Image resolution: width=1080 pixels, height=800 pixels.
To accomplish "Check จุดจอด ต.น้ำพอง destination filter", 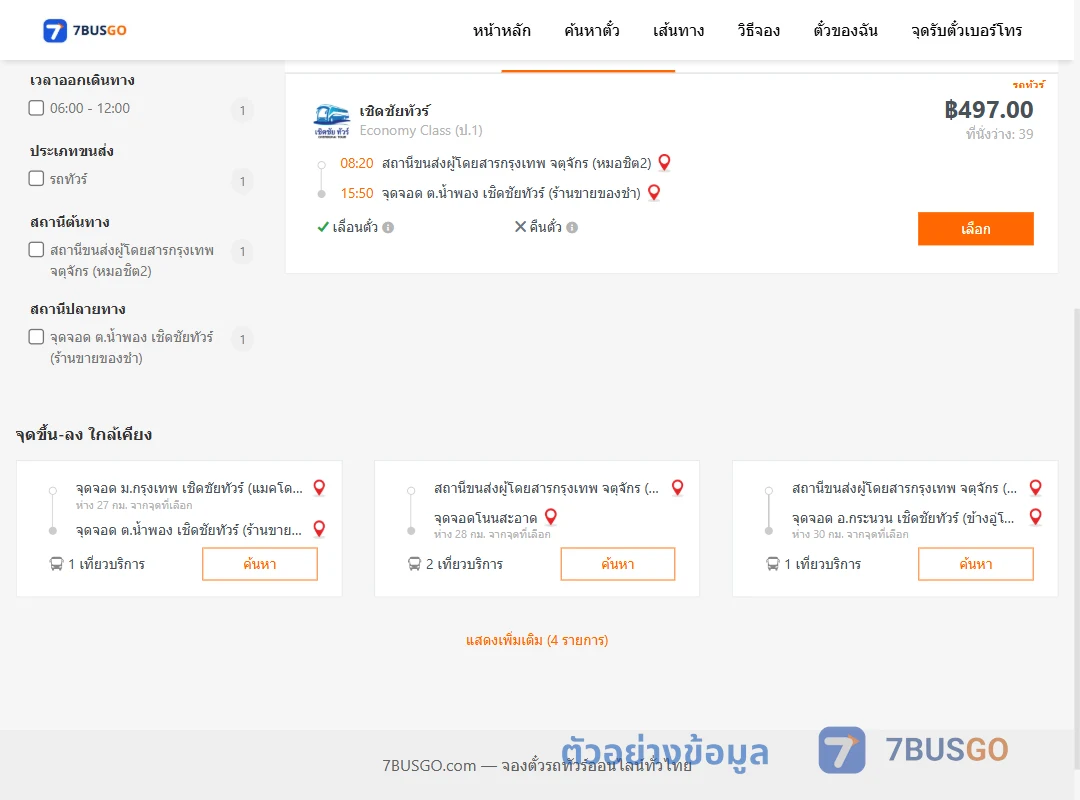I will coord(37,337).
